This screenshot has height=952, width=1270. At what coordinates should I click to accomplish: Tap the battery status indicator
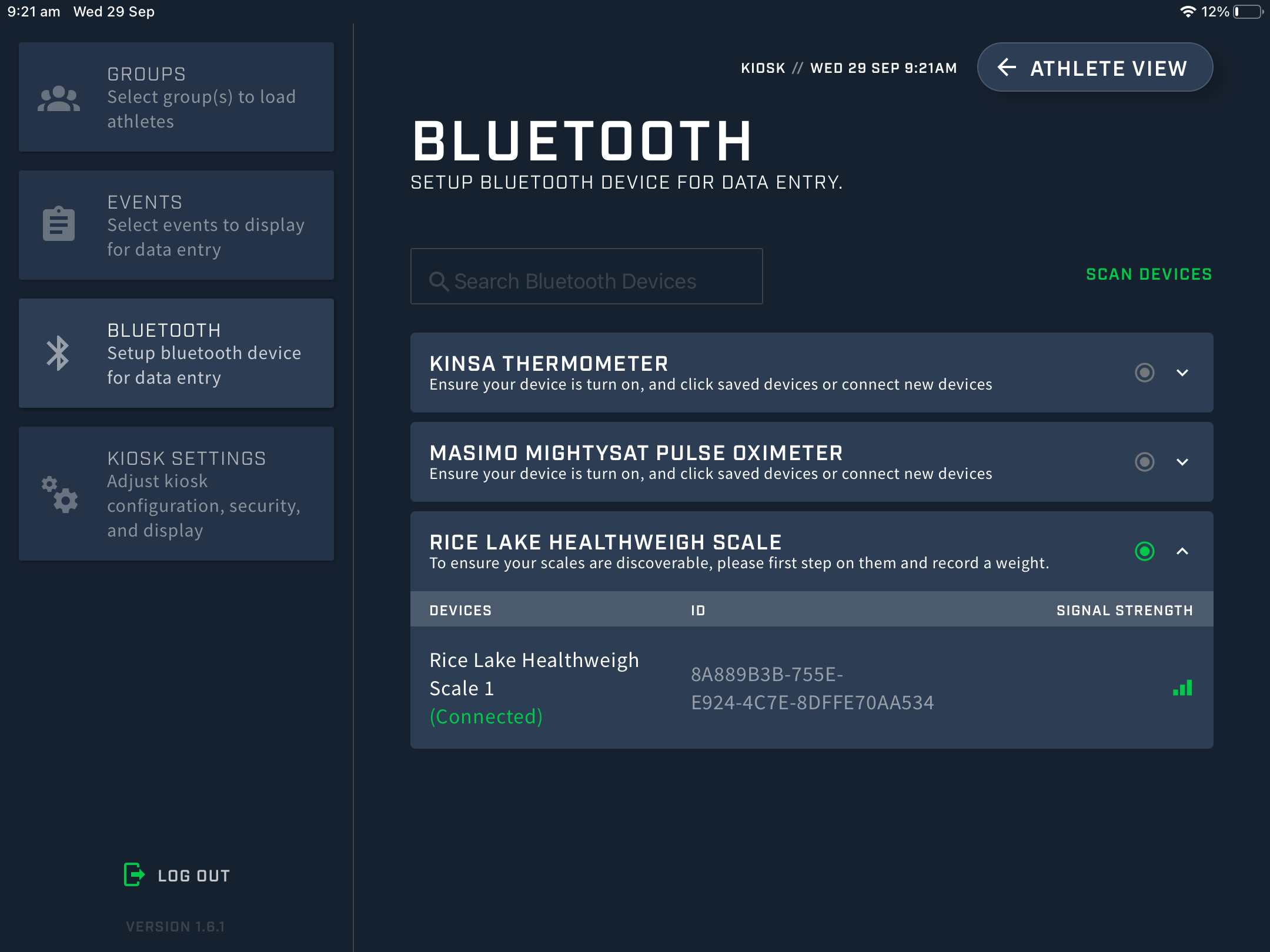point(1247,12)
